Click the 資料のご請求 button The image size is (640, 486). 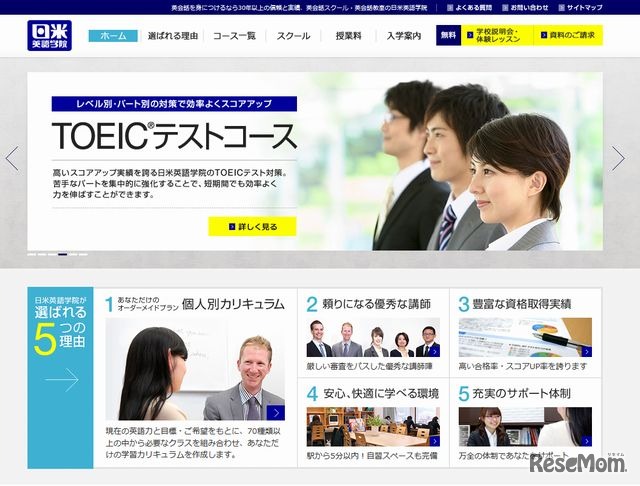[x=568, y=36]
